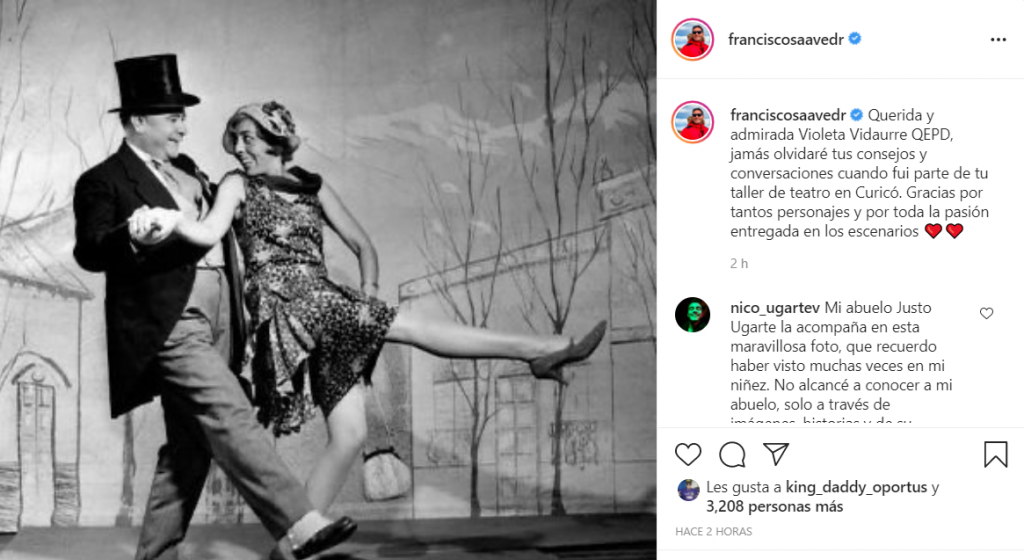Click the black-and-white dancing photo

(328, 280)
